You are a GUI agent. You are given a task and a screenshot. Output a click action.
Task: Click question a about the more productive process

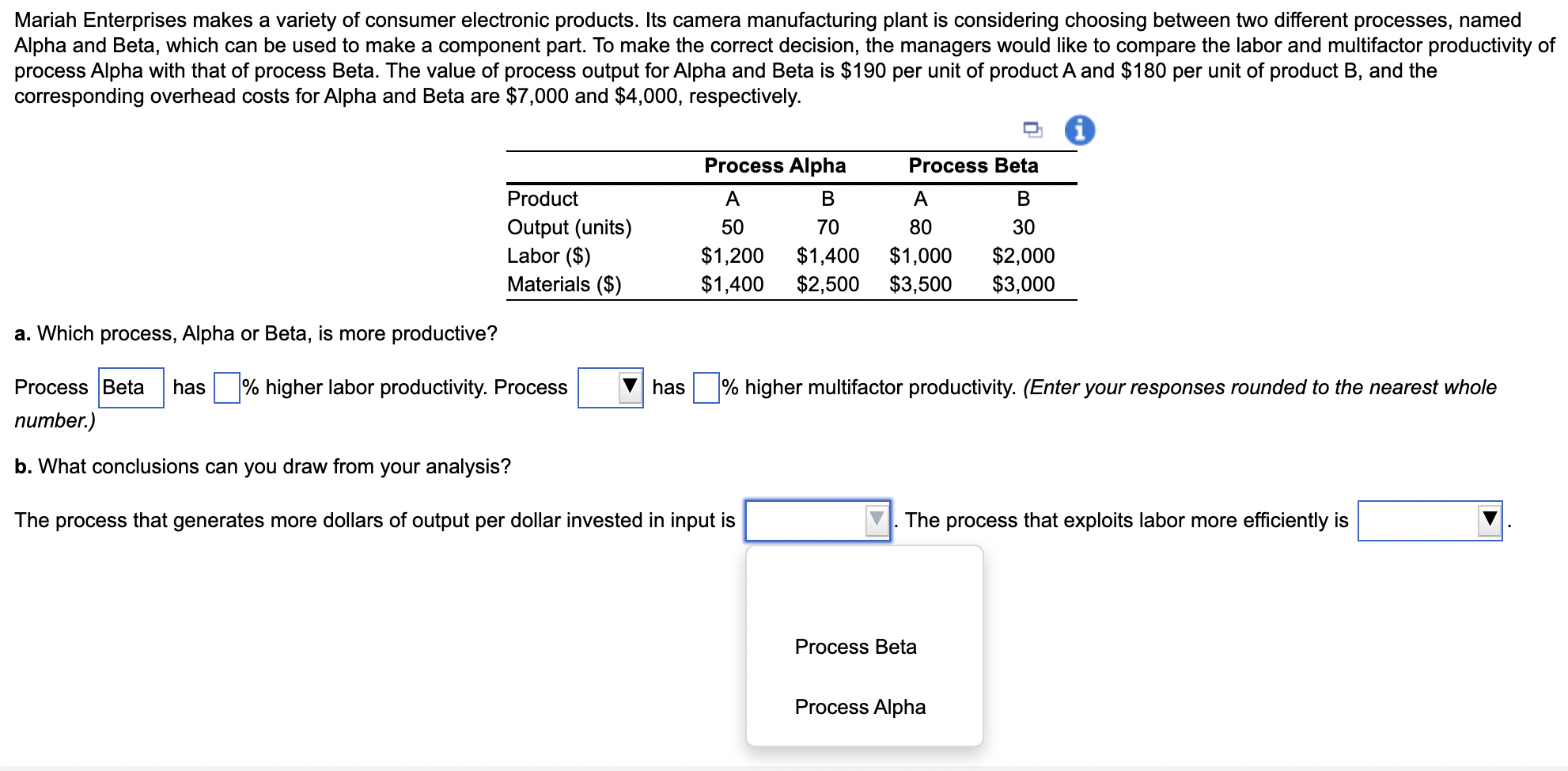[x=256, y=333]
